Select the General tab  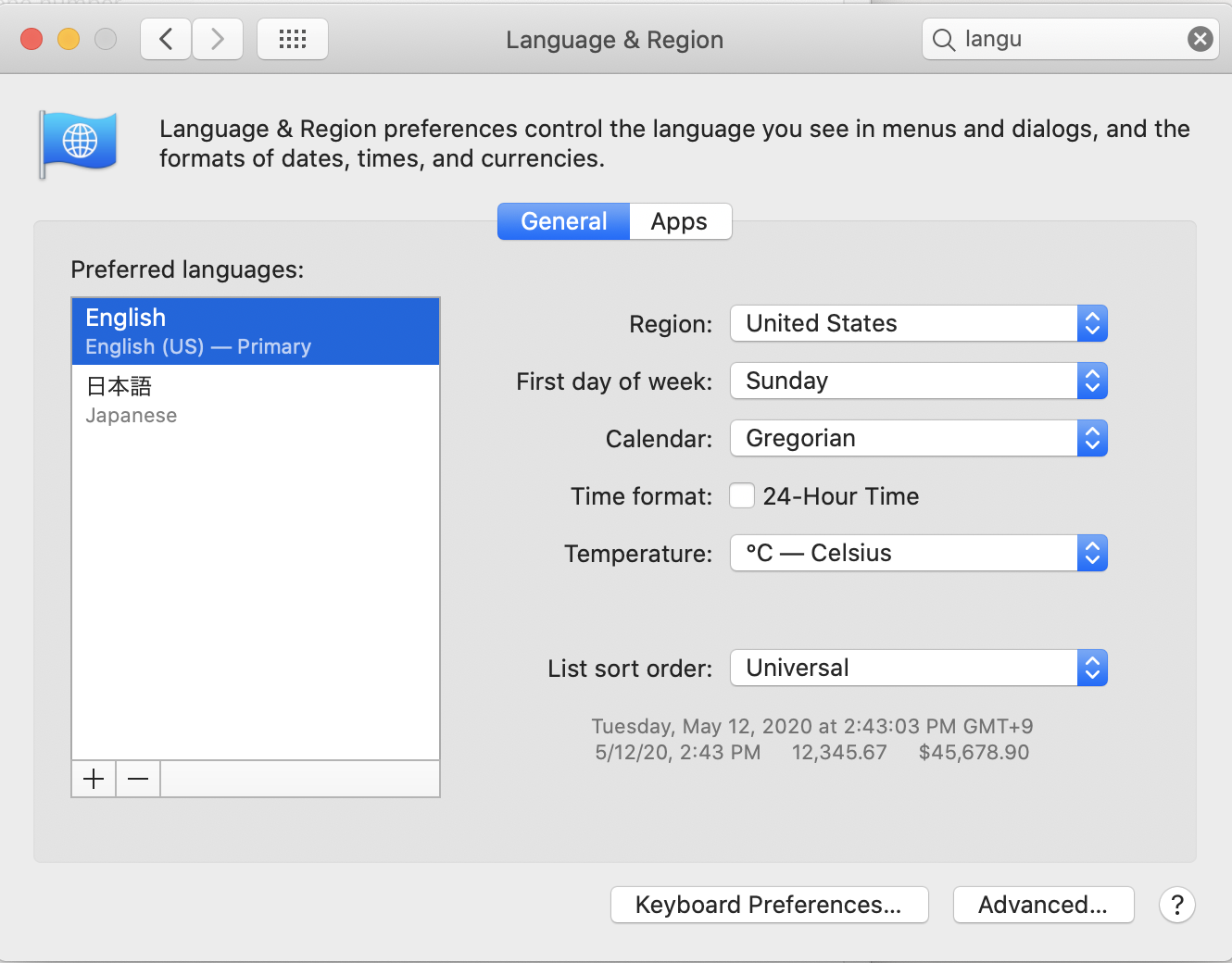563,221
